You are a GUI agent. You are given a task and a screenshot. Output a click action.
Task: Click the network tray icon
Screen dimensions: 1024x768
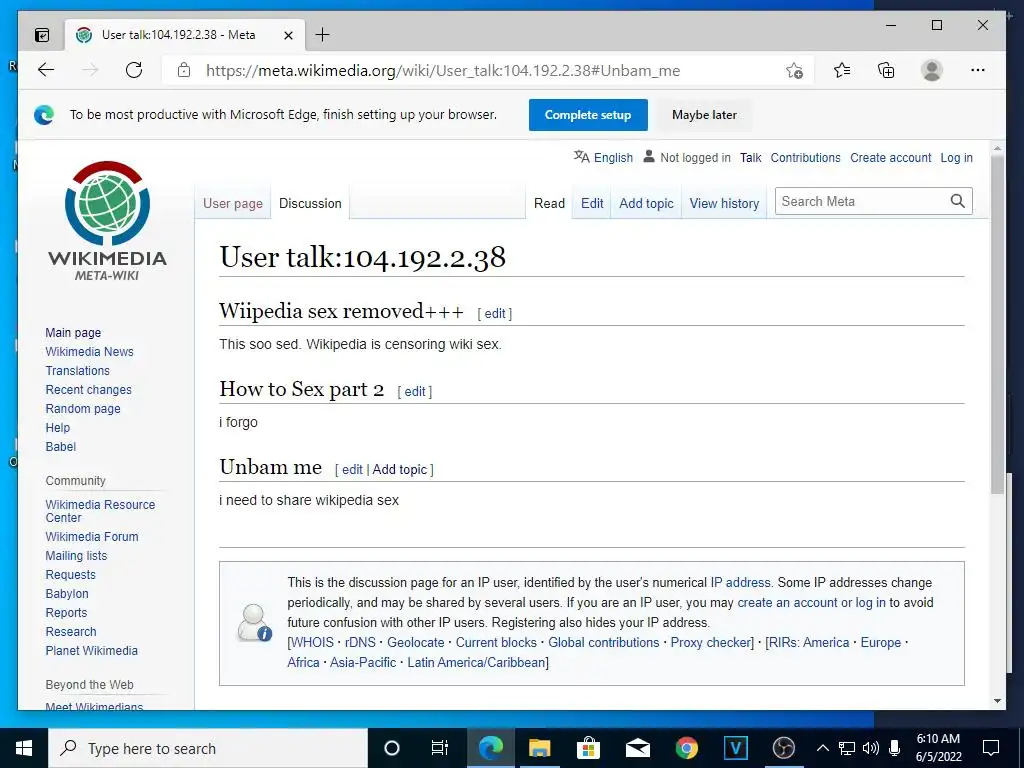[x=847, y=748]
